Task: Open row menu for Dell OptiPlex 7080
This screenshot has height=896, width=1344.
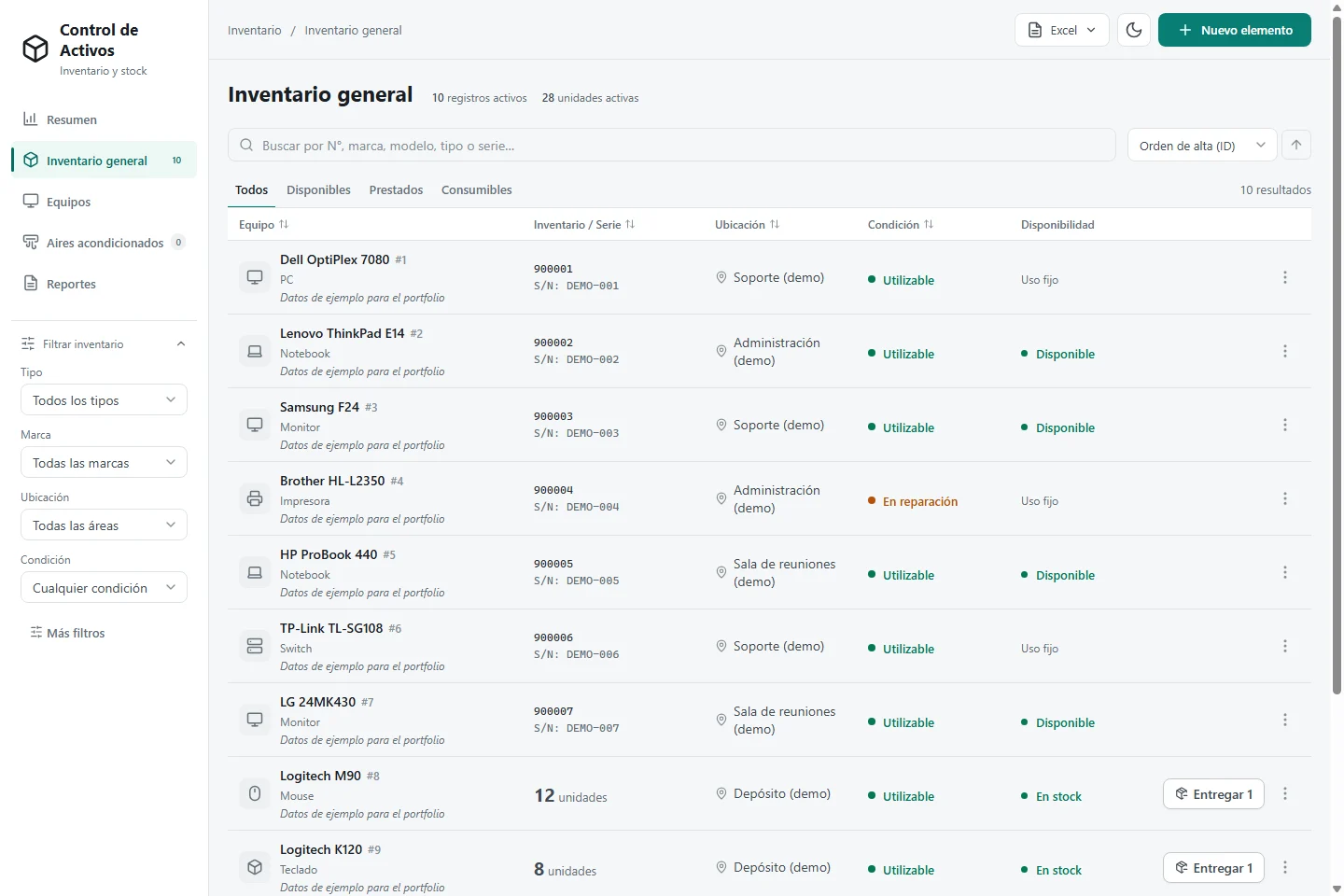Action: click(1285, 277)
